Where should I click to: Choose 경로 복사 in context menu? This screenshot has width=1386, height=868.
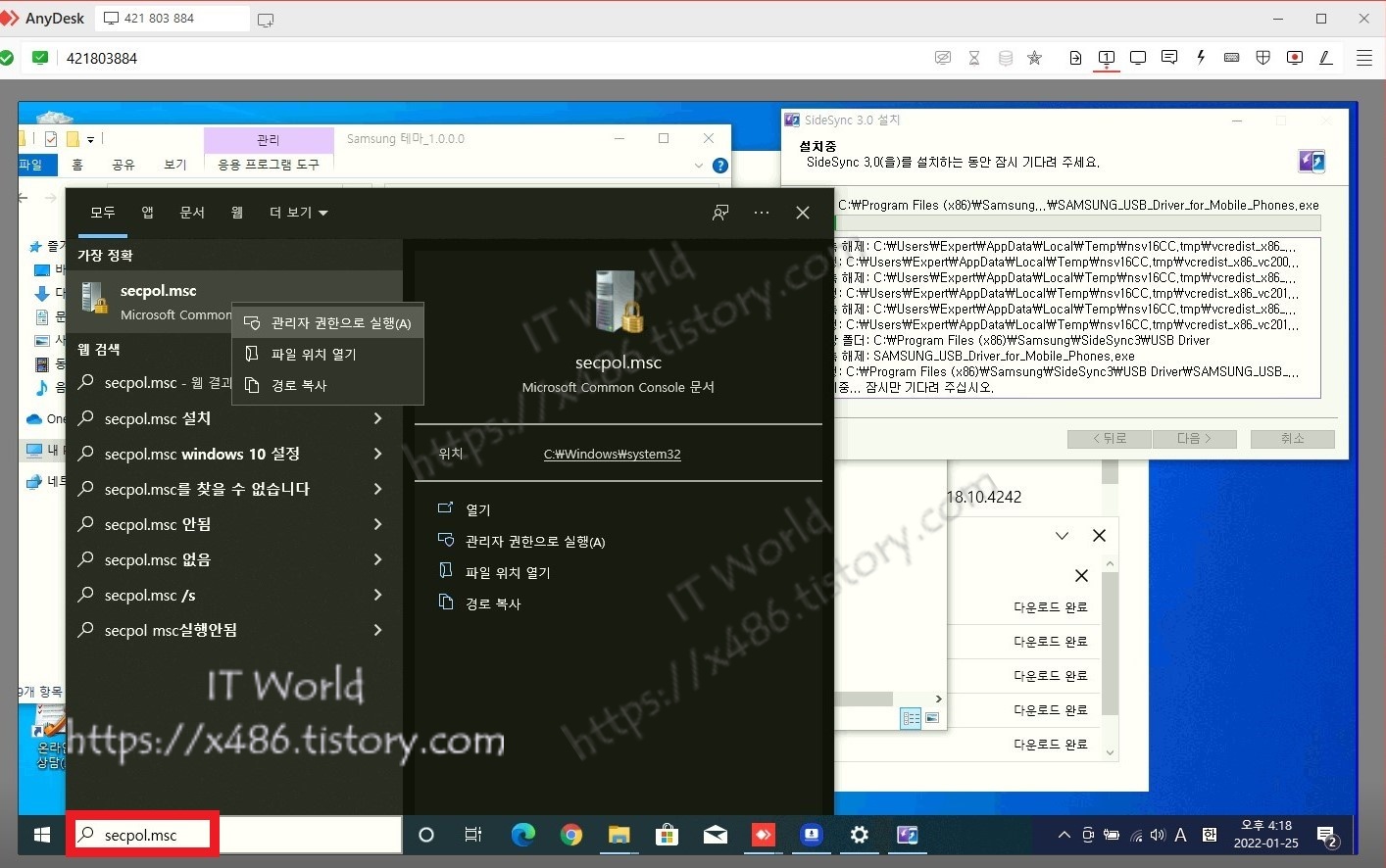tap(327, 385)
